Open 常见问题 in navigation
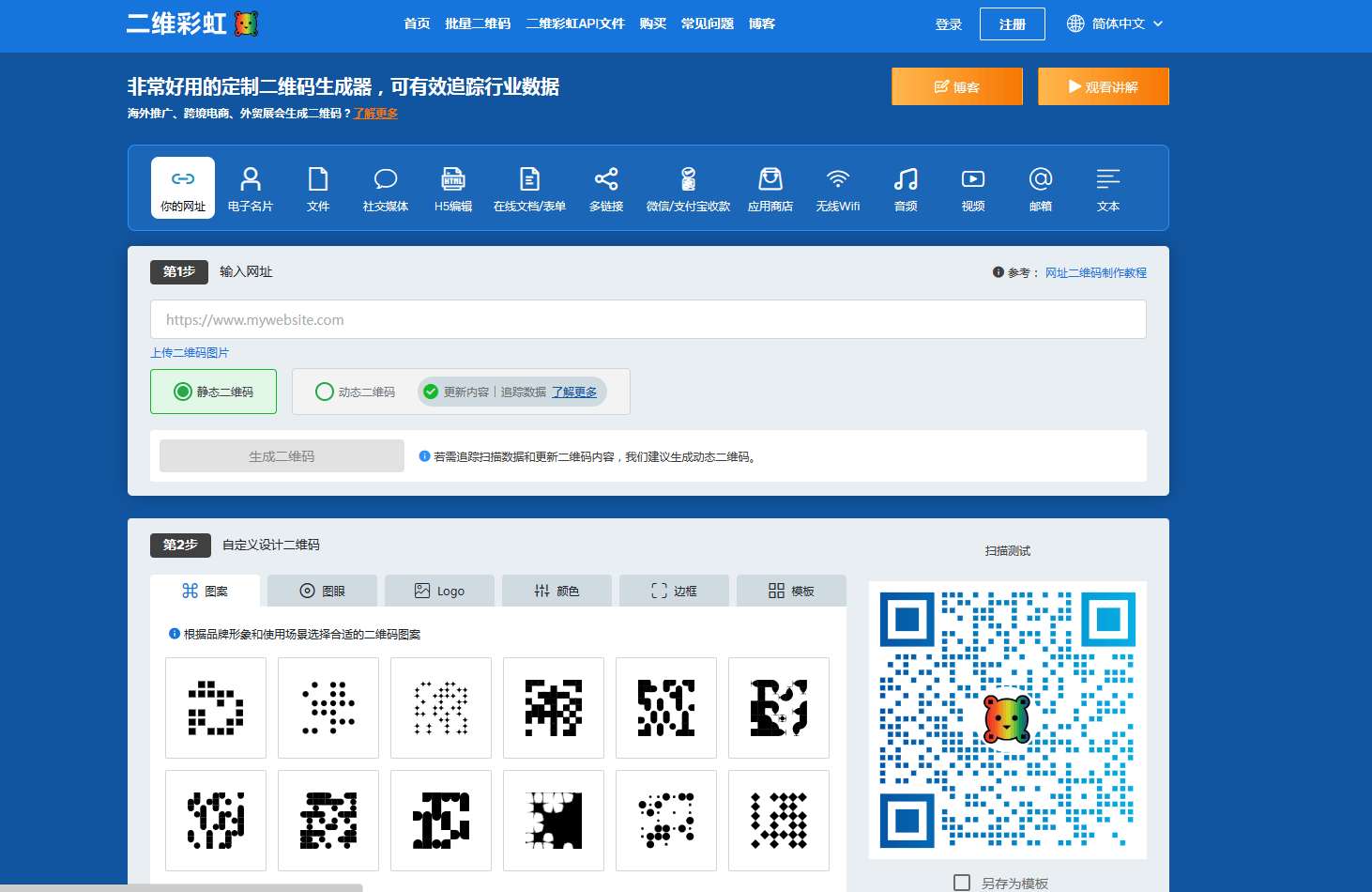The height and width of the screenshot is (892, 1372). tap(708, 23)
